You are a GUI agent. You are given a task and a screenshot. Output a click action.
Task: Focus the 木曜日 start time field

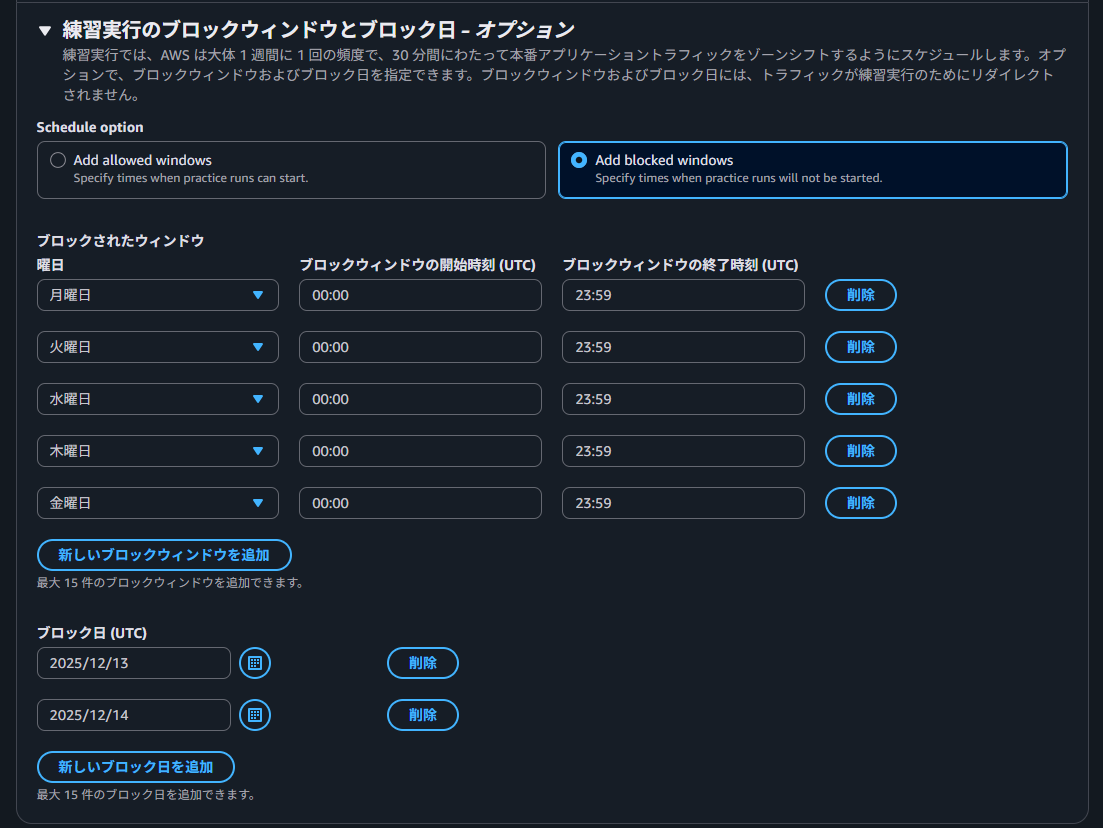tap(420, 451)
